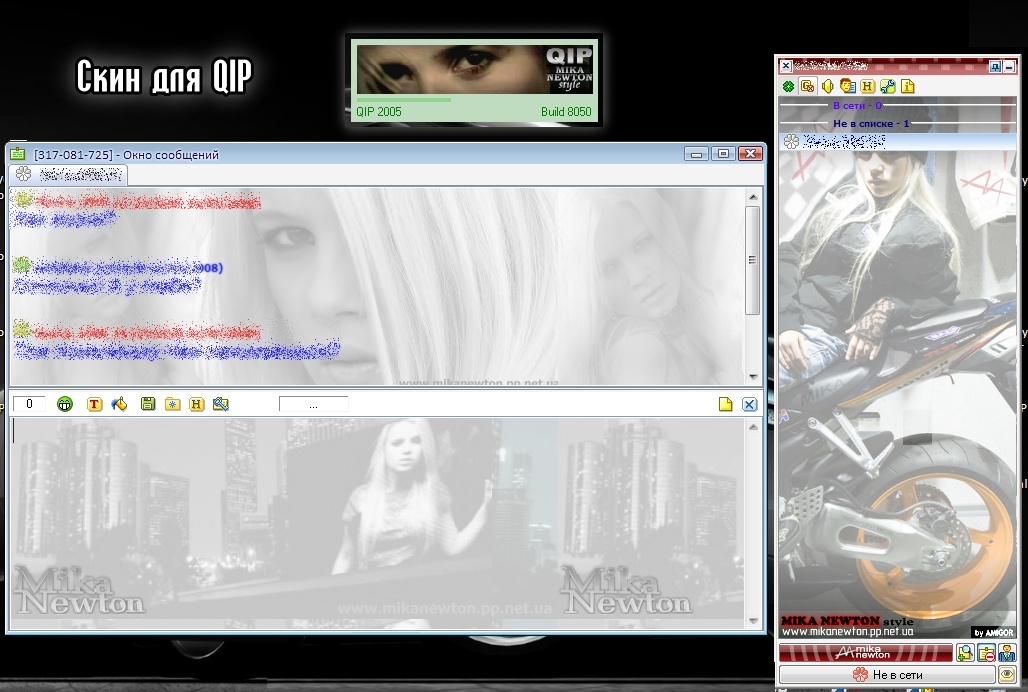Click the contact card with red minus icon
Screen dimensions: 1028x692
pyautogui.click(x=986, y=653)
